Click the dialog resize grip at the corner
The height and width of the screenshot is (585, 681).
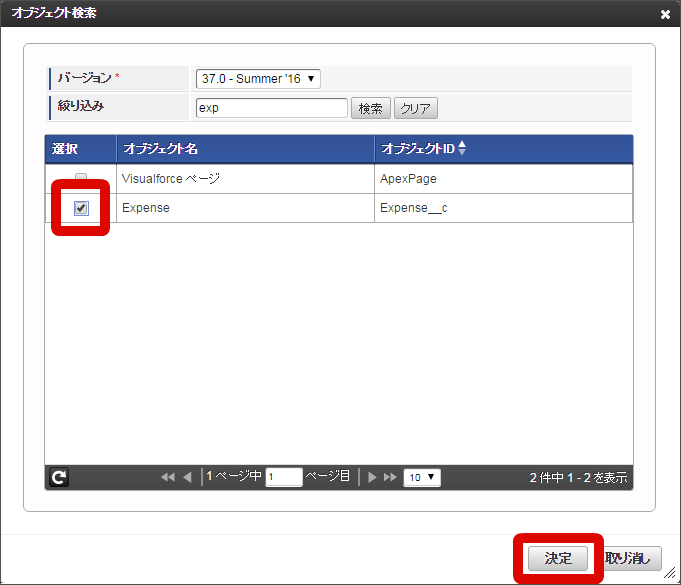point(669,573)
